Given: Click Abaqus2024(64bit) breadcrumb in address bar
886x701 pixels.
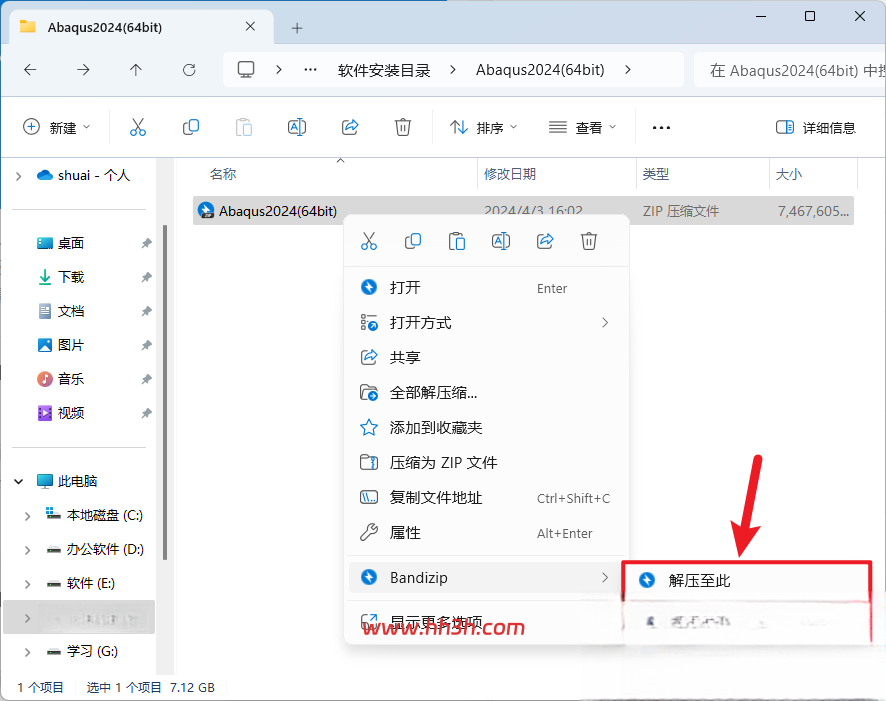Looking at the screenshot, I should tap(540, 69).
